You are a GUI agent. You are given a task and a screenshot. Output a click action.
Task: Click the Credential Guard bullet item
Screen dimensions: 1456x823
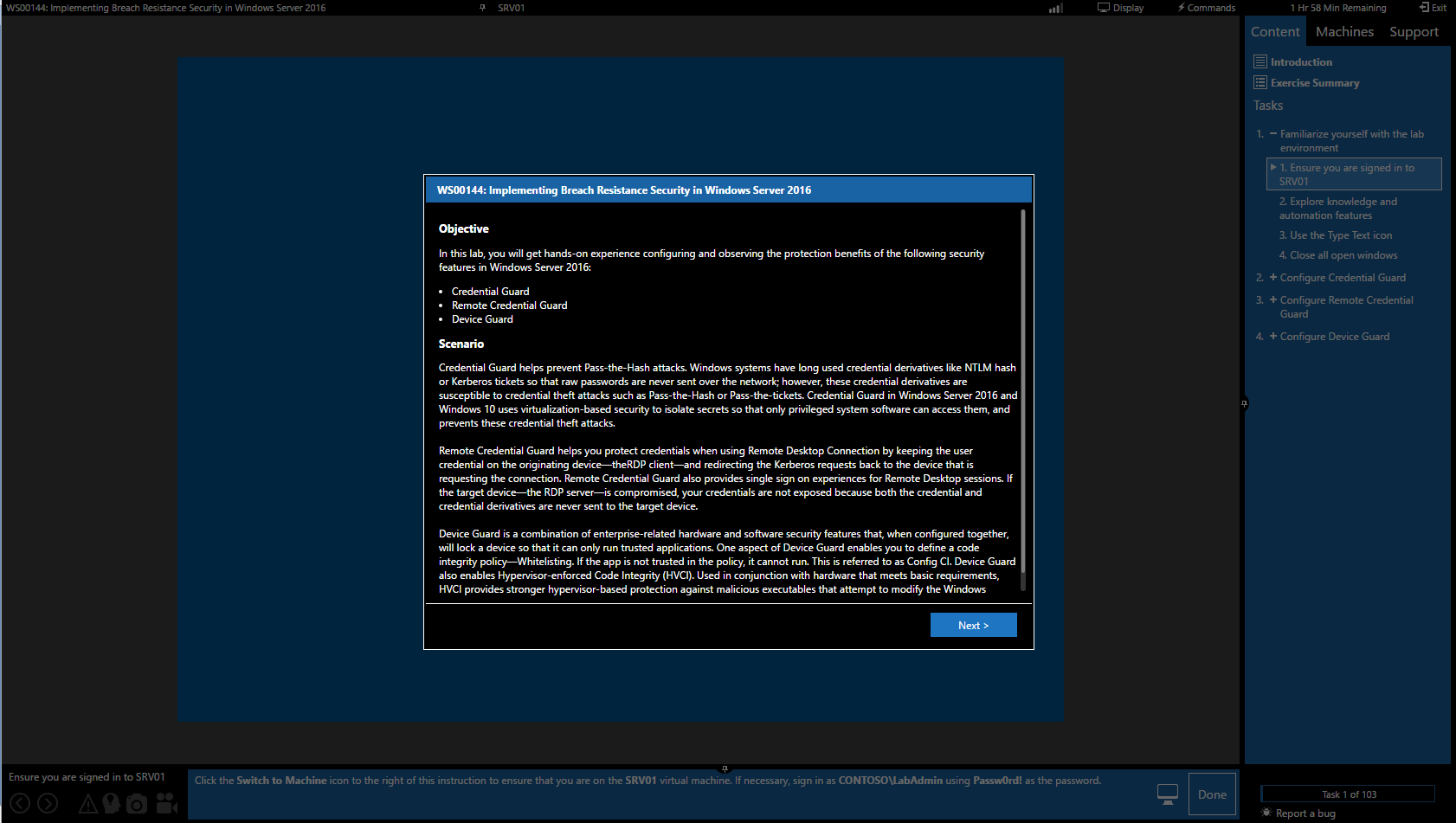490,292
